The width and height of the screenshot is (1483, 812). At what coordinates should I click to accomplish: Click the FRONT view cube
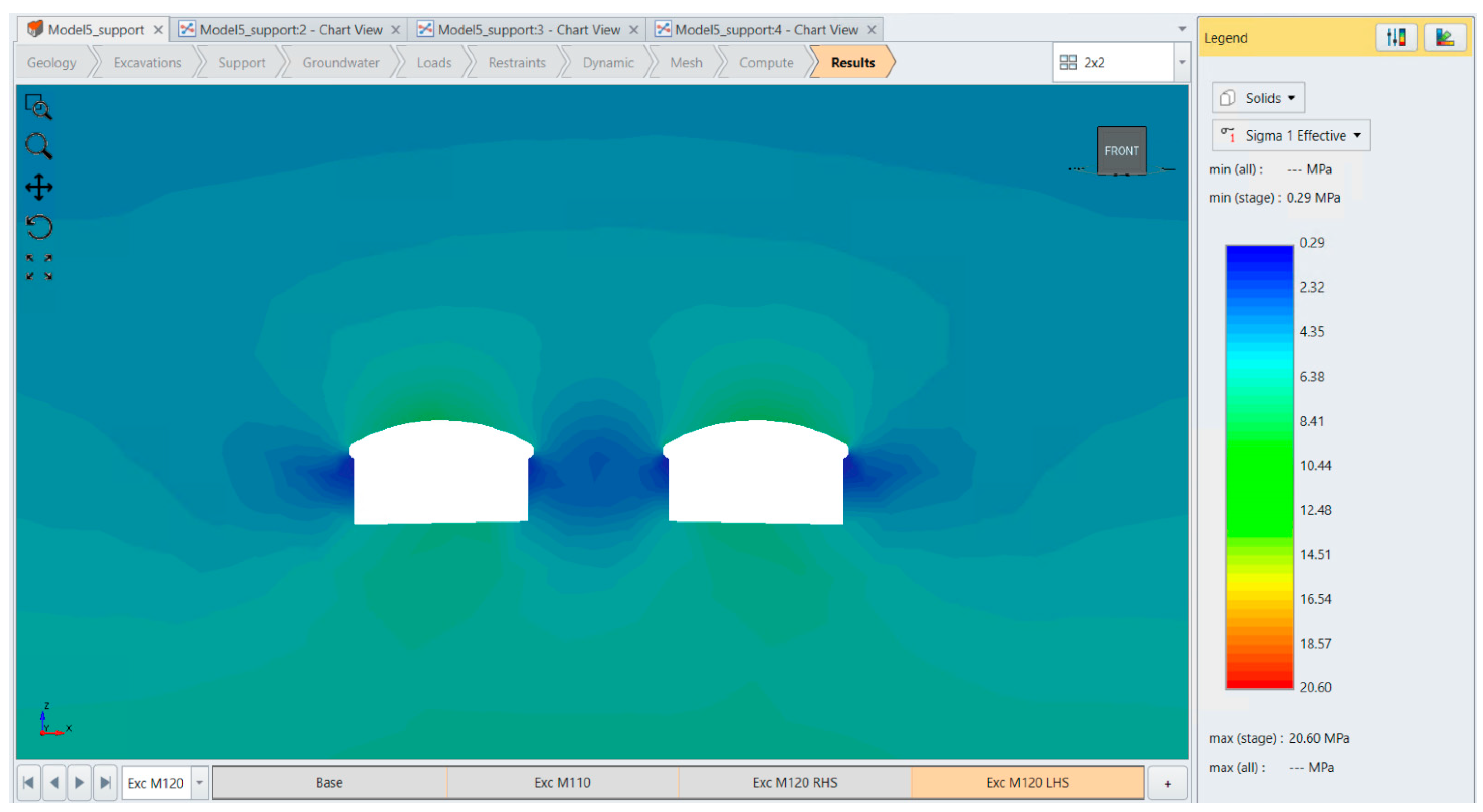tap(1121, 151)
